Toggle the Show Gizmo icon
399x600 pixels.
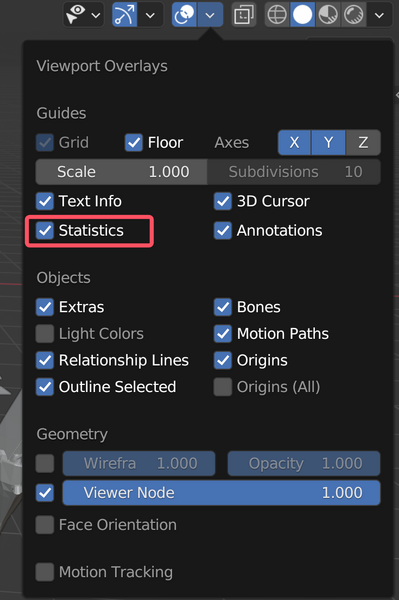pos(124,15)
